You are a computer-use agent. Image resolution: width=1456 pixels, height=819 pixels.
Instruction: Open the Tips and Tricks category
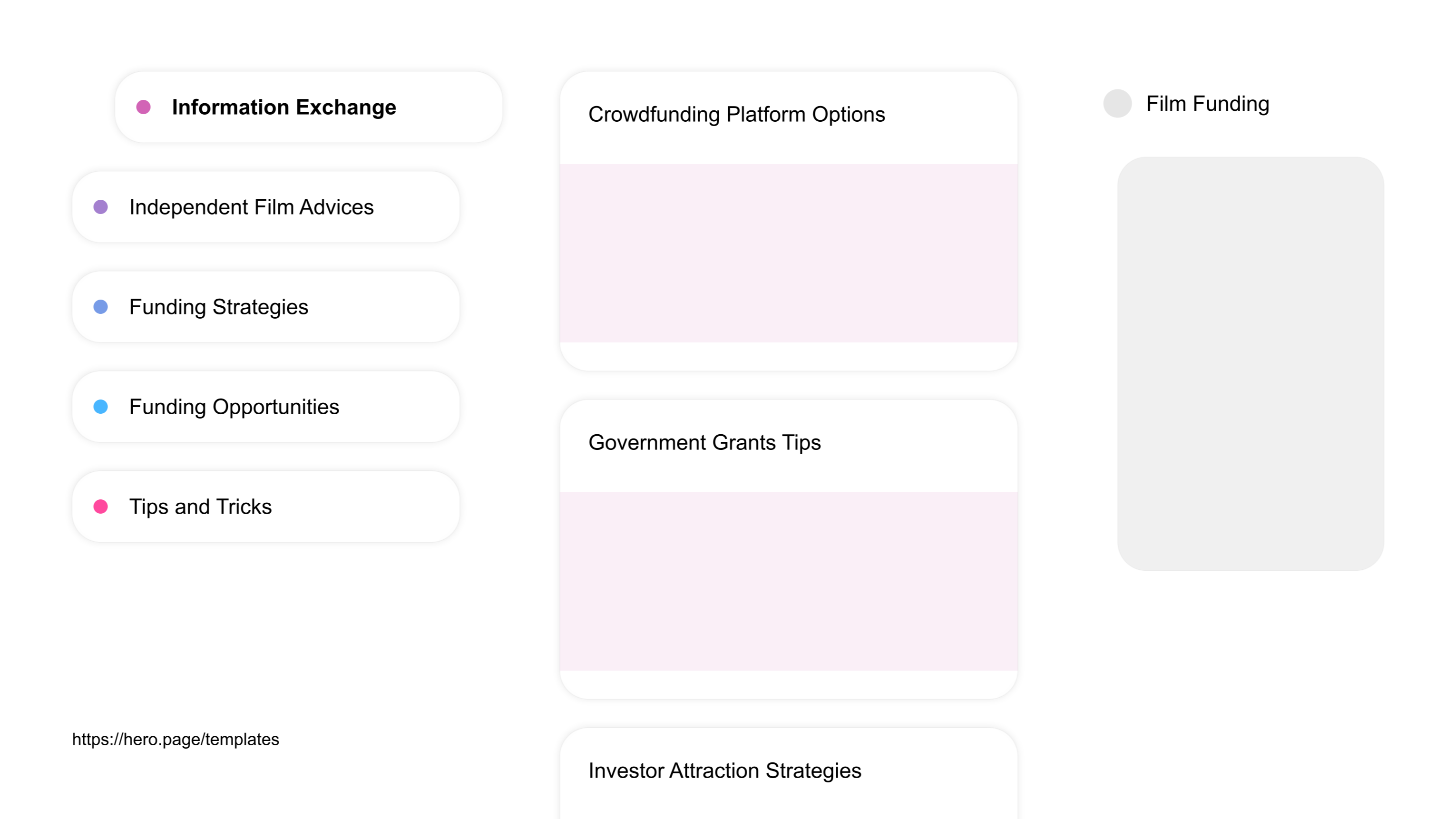(265, 507)
